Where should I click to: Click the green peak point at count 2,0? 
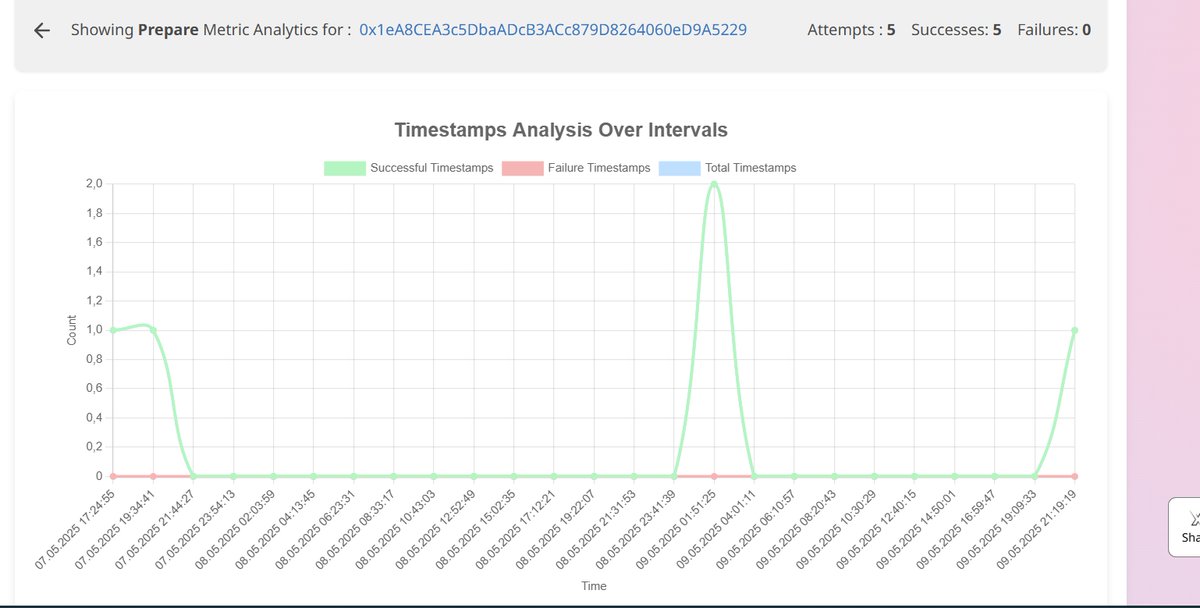click(714, 184)
